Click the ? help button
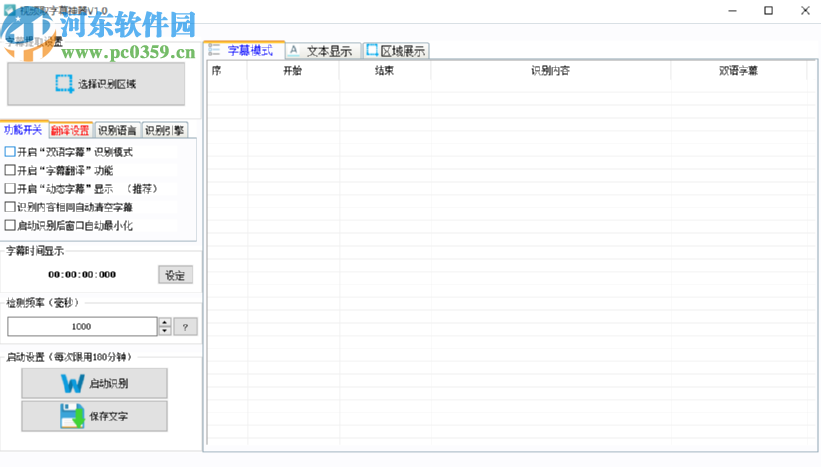This screenshot has width=821, height=467. tap(185, 327)
